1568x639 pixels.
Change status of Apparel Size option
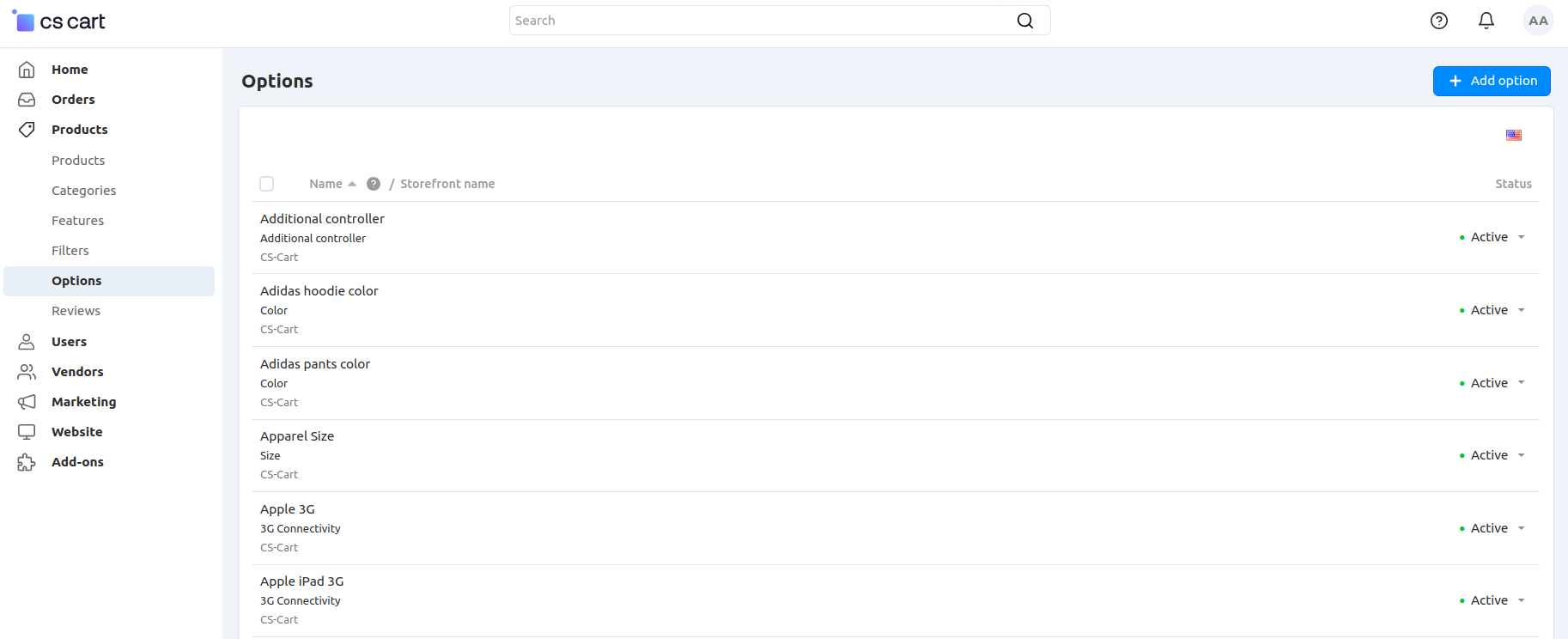[x=1492, y=455]
